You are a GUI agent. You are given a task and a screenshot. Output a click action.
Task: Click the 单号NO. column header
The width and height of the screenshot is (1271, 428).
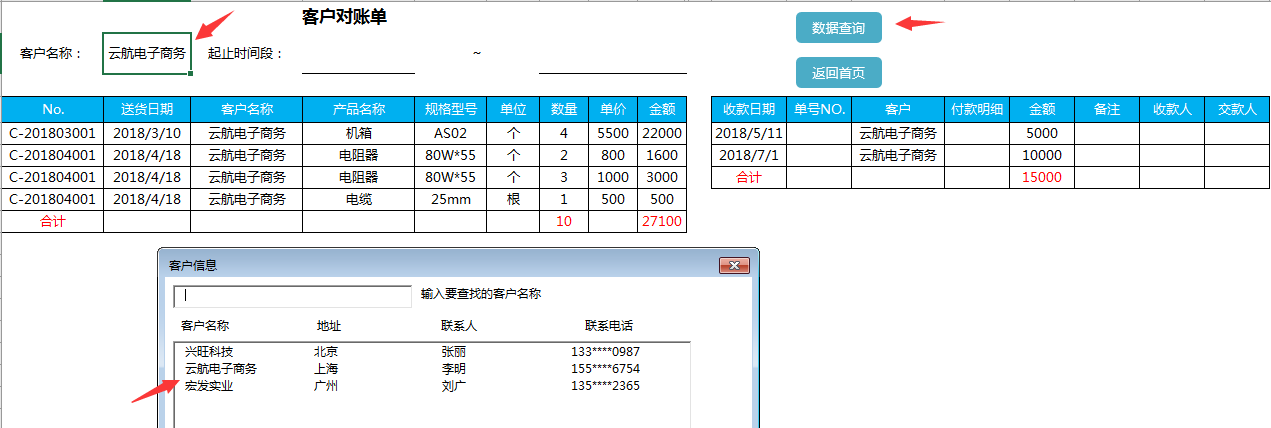point(819,109)
